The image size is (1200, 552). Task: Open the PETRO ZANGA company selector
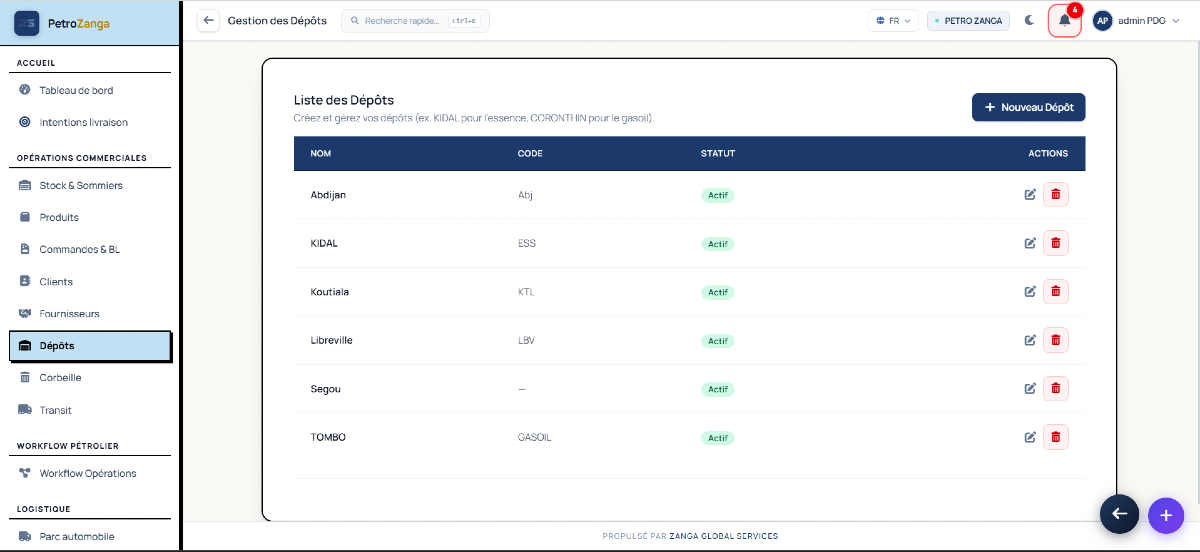(x=968, y=20)
